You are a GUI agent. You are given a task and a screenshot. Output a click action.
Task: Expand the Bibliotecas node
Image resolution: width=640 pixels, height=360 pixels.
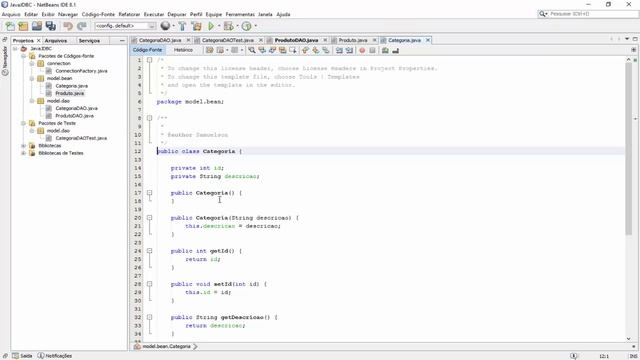[x=24, y=146]
